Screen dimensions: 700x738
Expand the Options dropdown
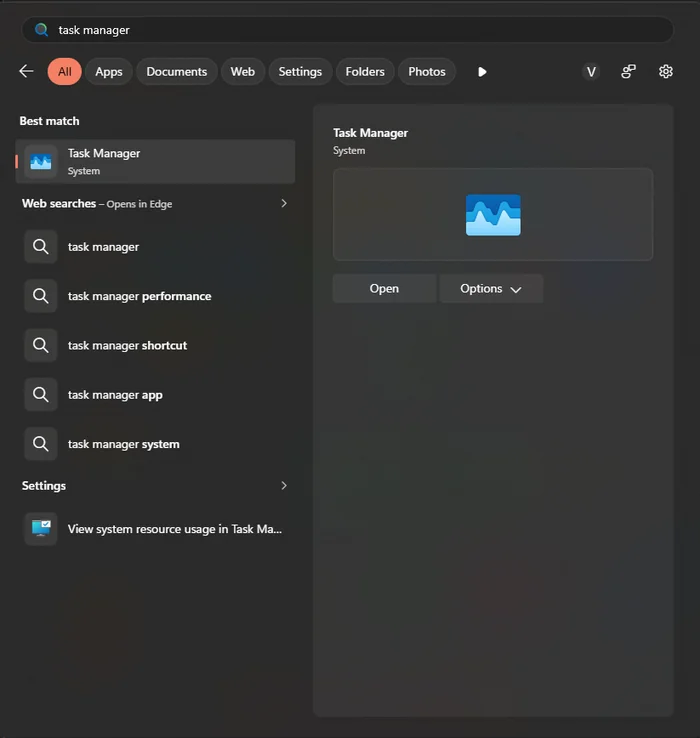pyautogui.click(x=491, y=289)
